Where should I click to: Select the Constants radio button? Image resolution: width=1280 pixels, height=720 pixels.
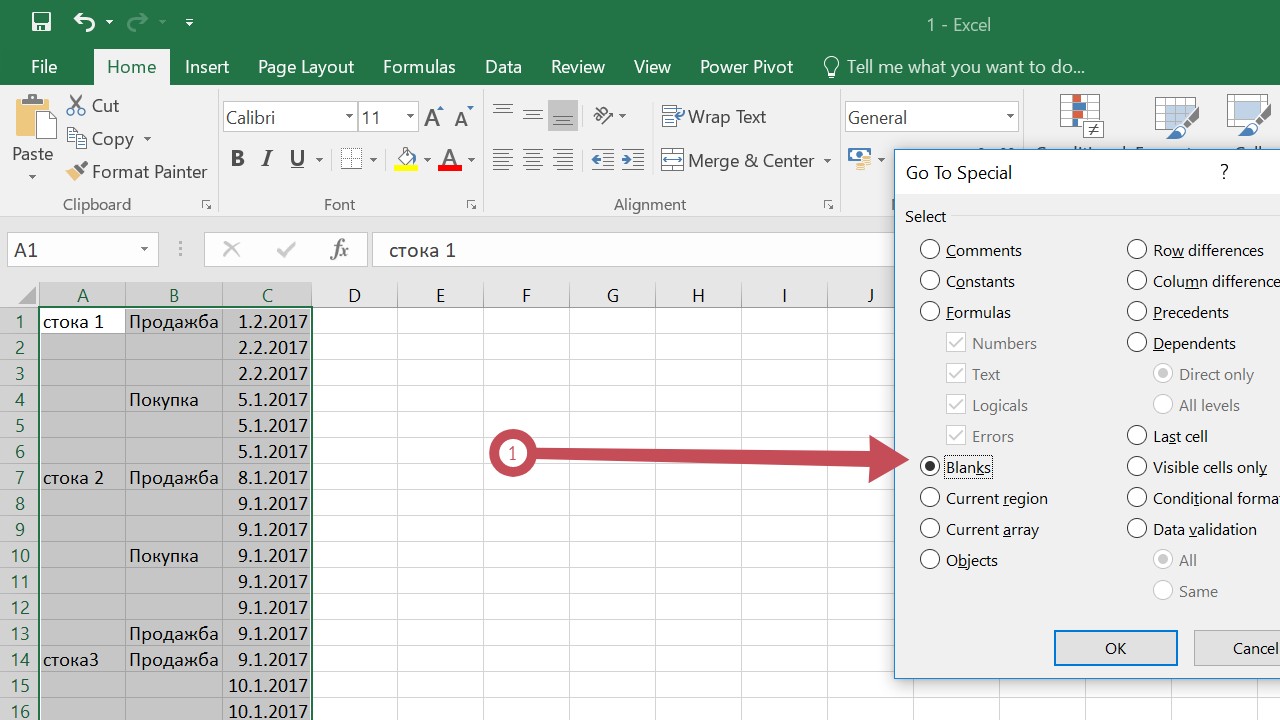(x=930, y=281)
